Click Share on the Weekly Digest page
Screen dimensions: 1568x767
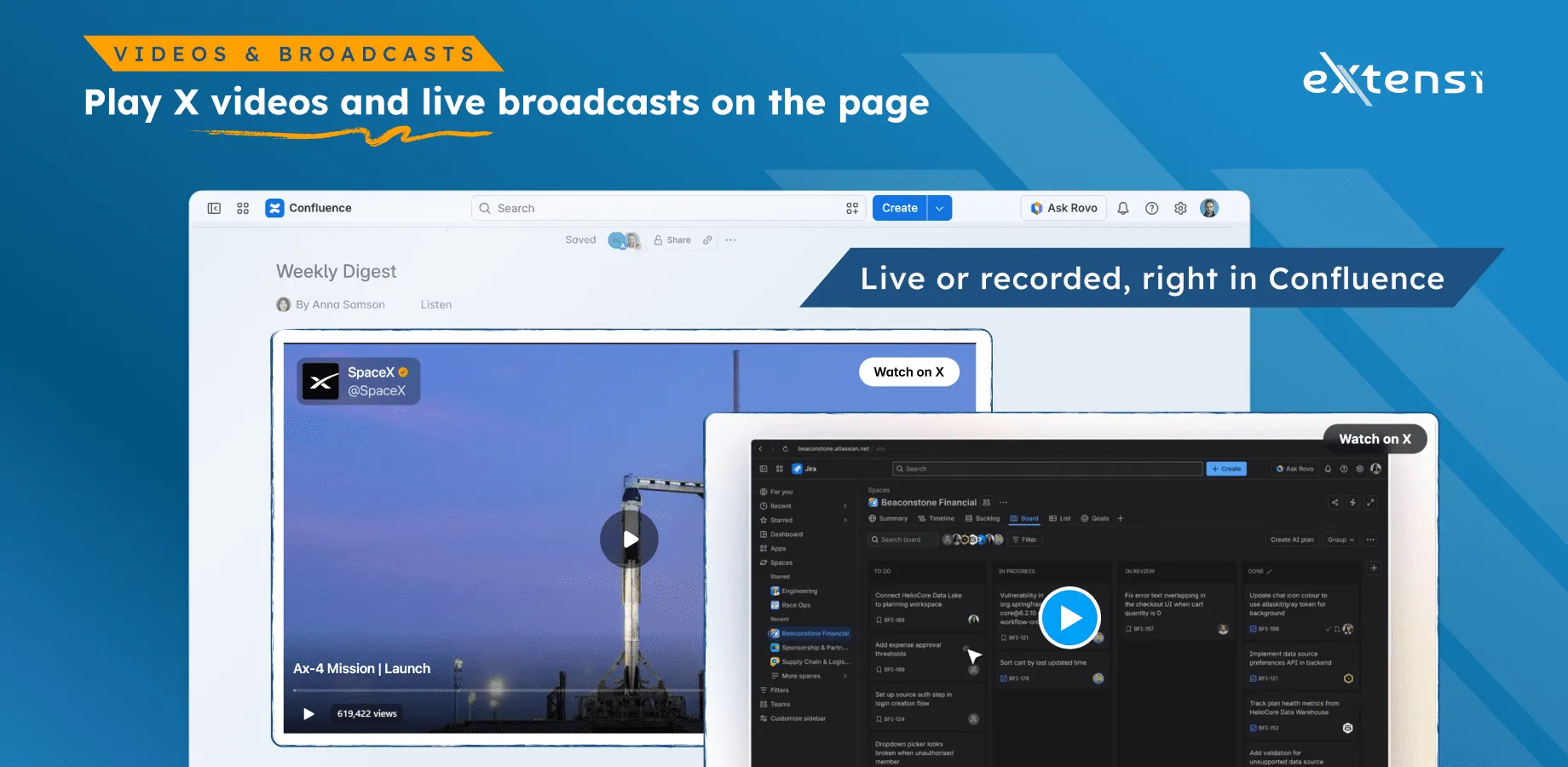672,240
